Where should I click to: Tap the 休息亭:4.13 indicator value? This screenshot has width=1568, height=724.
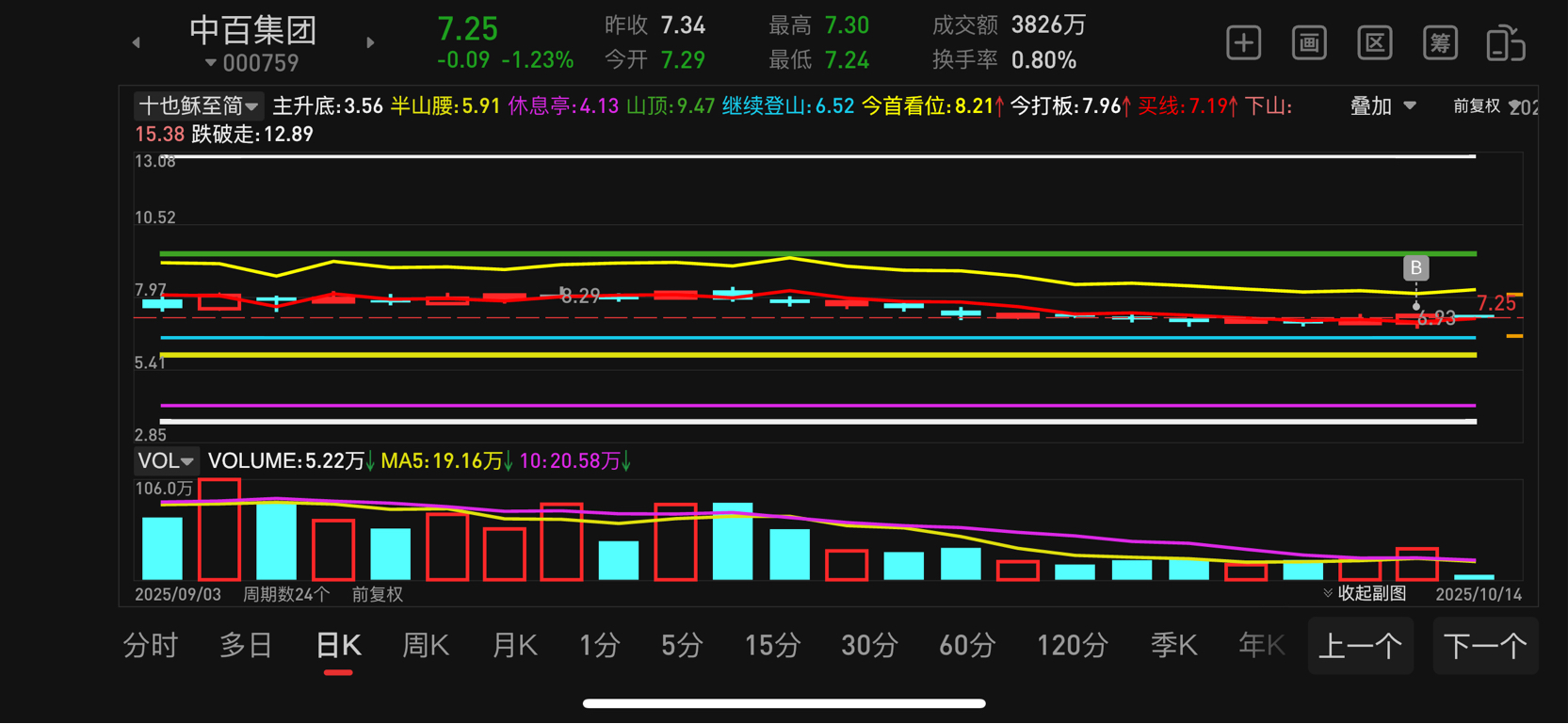click(x=563, y=106)
